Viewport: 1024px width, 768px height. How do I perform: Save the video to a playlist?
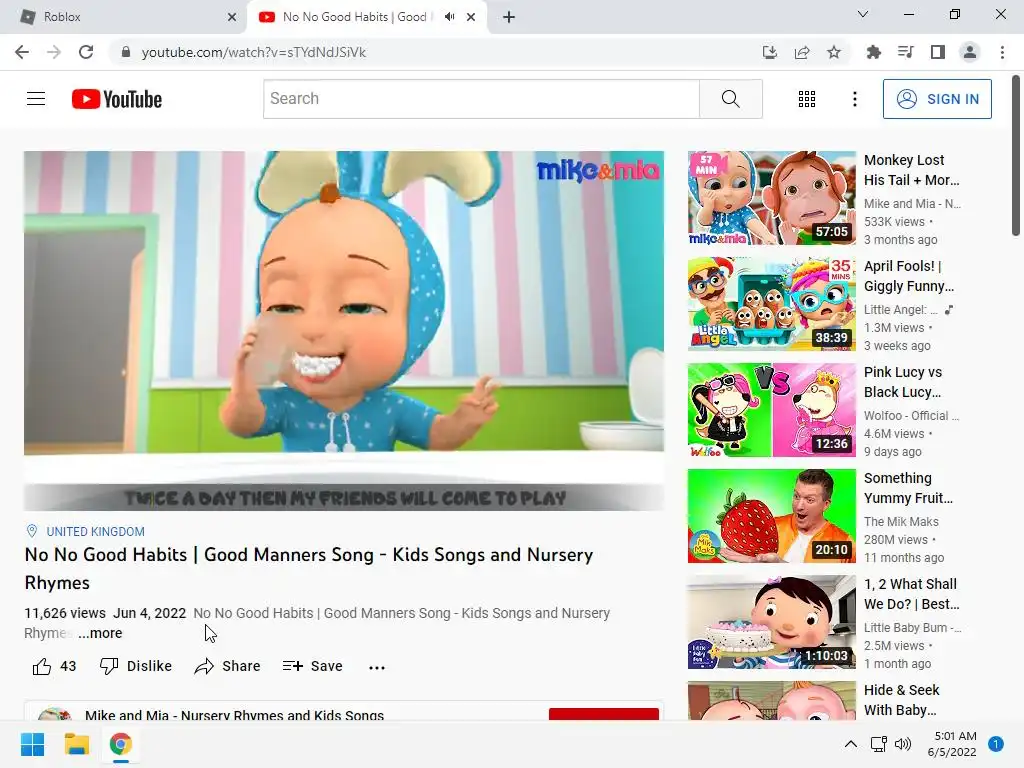coord(313,666)
